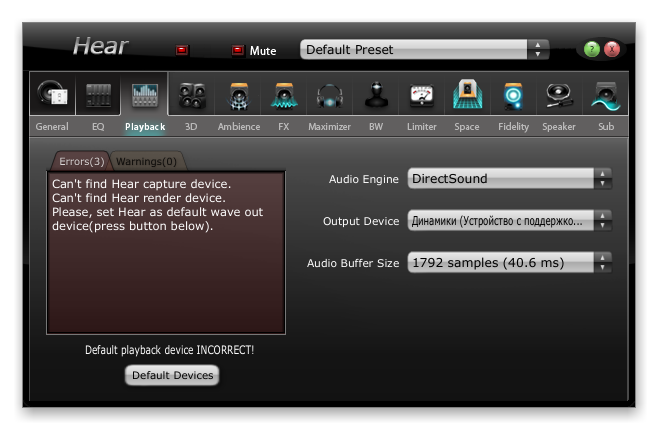Viewport: 667px width, 430px height.
Task: Click the Ambience tab label
Action: click(x=239, y=127)
